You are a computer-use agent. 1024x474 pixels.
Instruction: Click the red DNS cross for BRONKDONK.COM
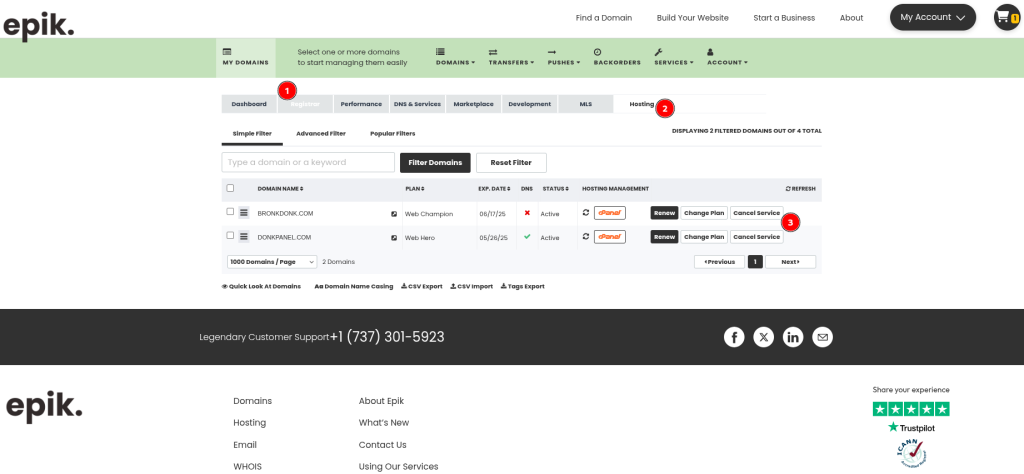[527, 213]
